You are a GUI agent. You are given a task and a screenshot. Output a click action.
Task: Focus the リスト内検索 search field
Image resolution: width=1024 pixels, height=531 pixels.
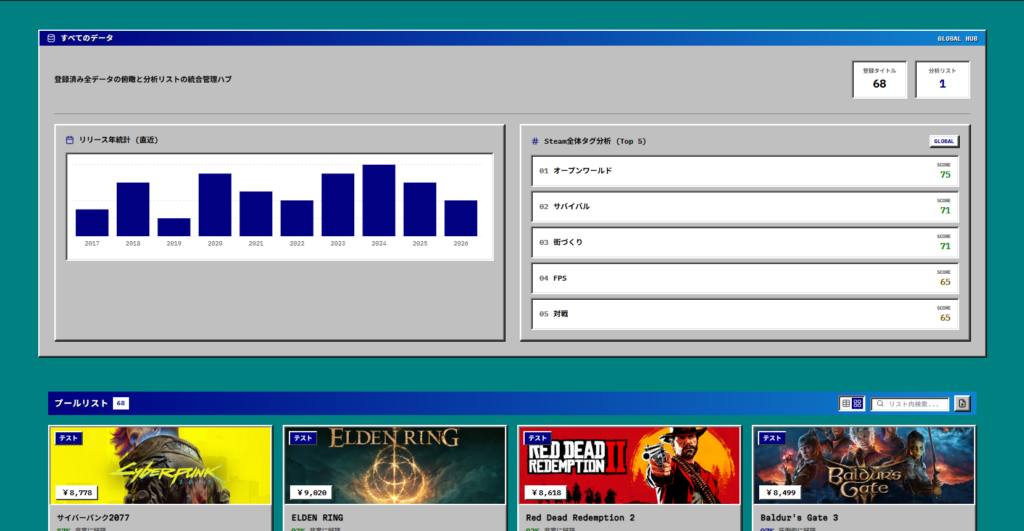tap(910, 404)
